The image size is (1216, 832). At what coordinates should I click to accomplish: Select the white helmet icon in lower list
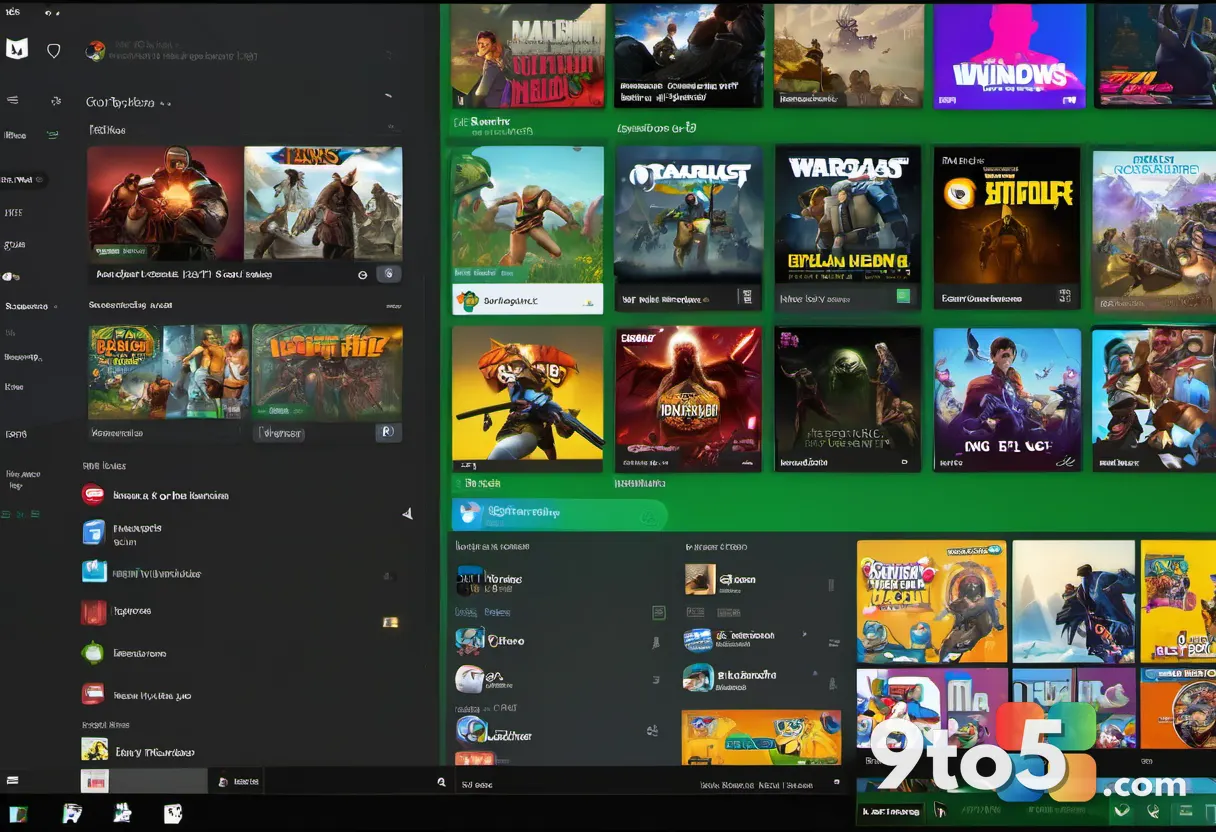click(x=470, y=679)
